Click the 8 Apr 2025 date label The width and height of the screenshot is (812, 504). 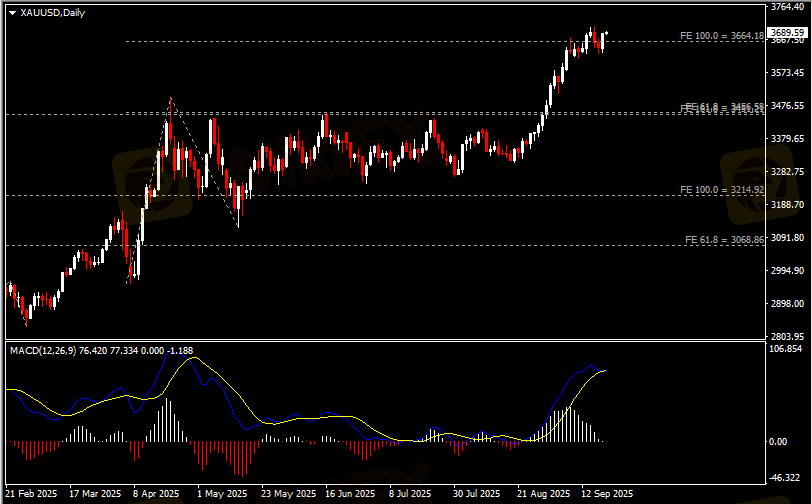point(155,494)
